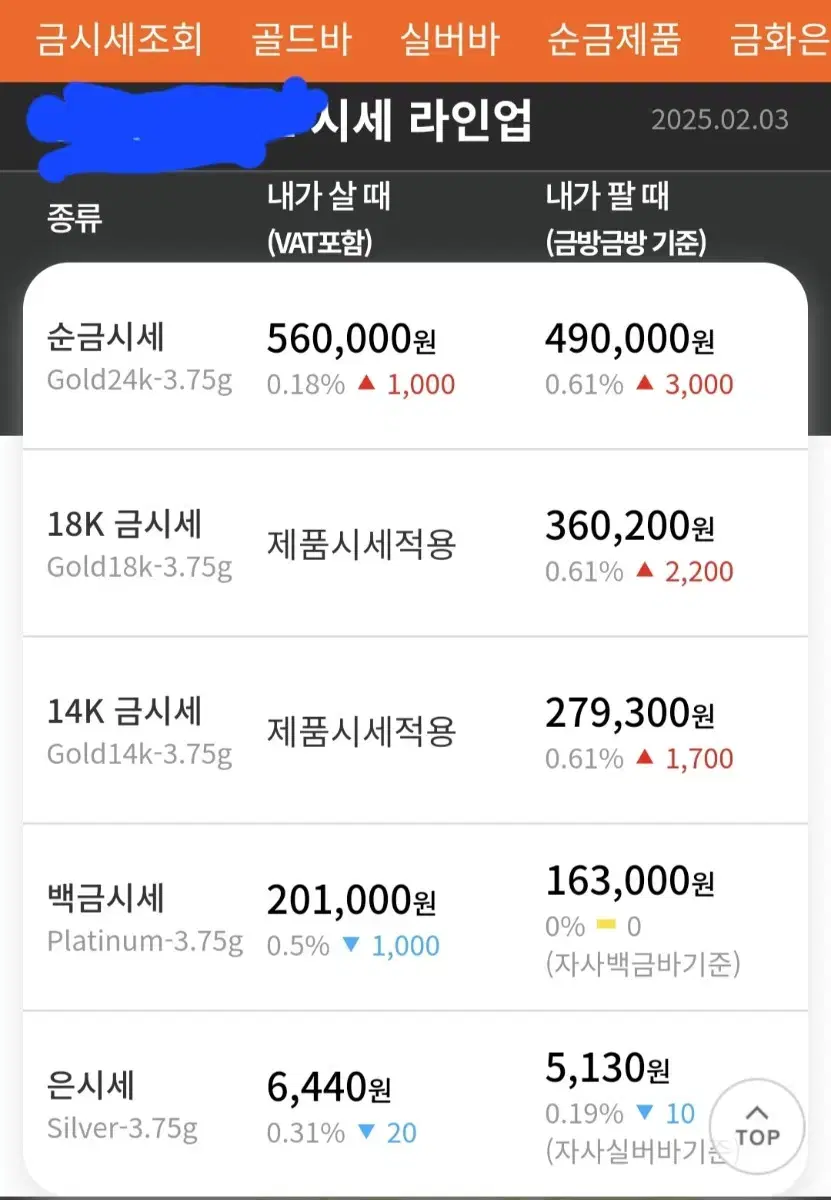
Task: Select the 순금제품 tab
Action: point(615,41)
